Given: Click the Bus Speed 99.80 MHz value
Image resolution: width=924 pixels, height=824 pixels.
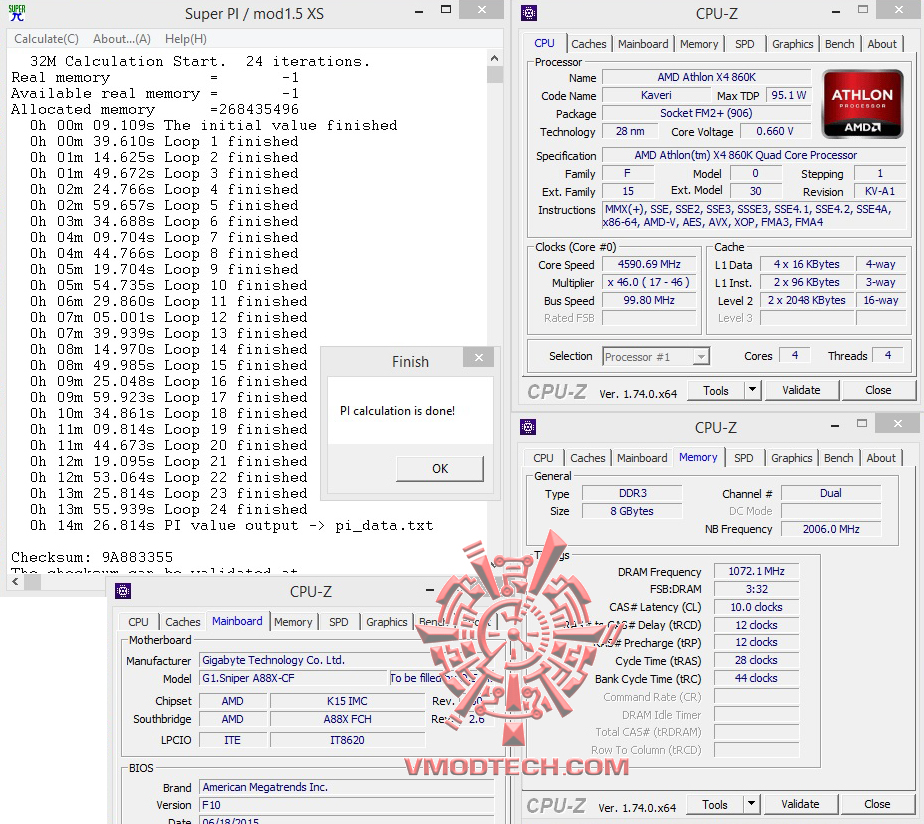Looking at the screenshot, I should (x=649, y=300).
